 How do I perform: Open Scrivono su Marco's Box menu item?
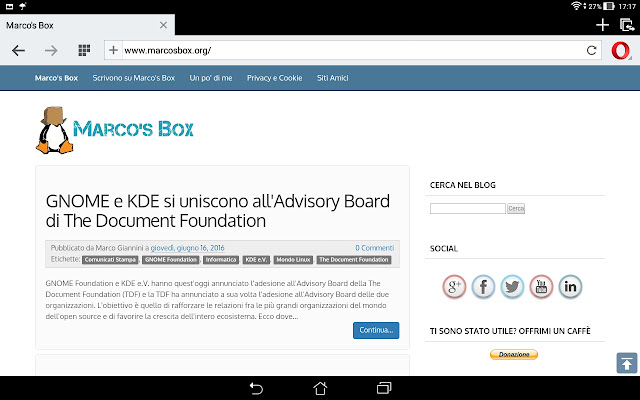(x=133, y=78)
